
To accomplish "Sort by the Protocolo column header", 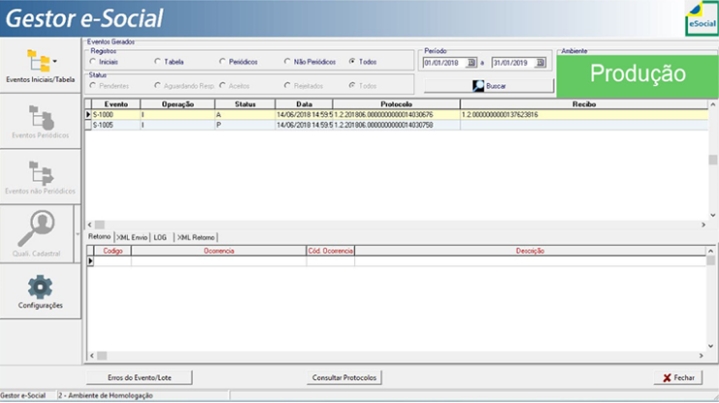I will click(396, 104).
